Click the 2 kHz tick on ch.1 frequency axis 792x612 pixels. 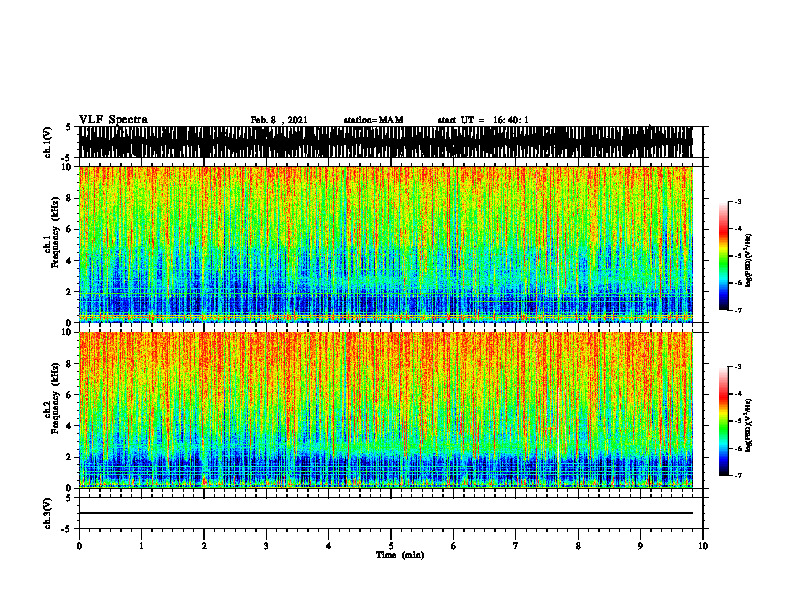coord(70,292)
